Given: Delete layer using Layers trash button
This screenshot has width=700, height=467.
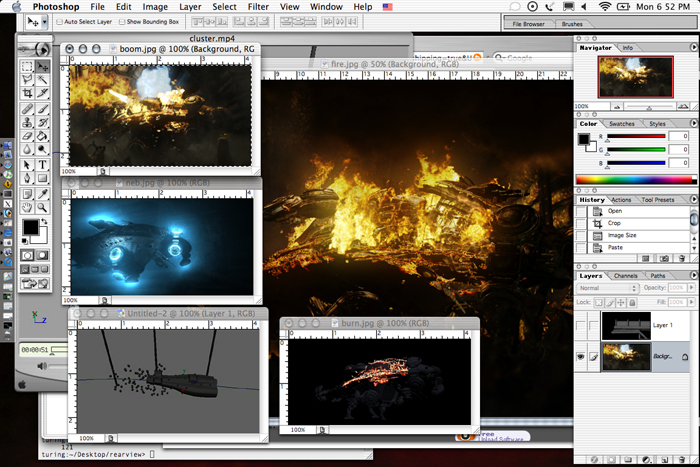Looking at the screenshot, I should click(x=681, y=459).
